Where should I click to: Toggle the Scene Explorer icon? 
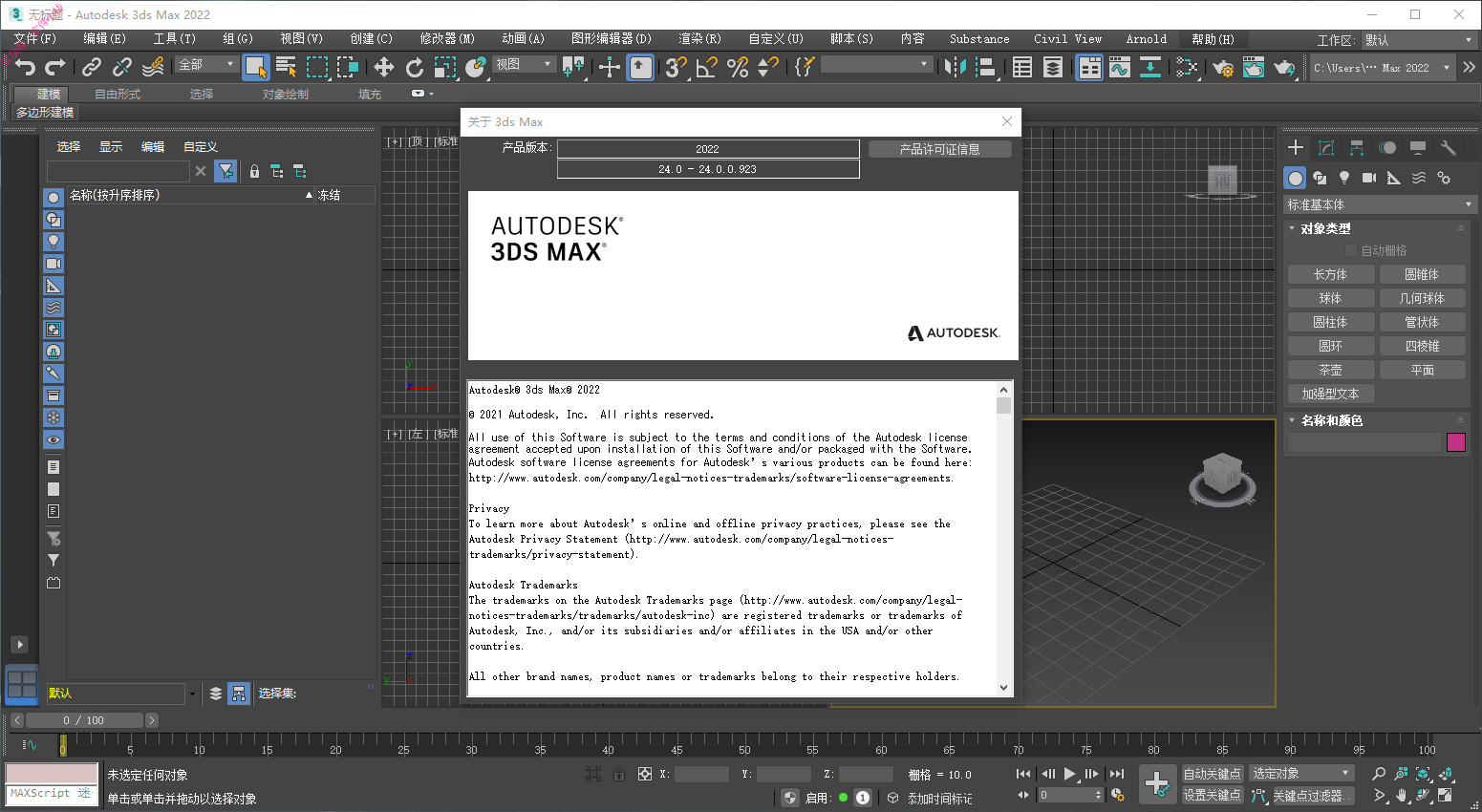(1022, 67)
